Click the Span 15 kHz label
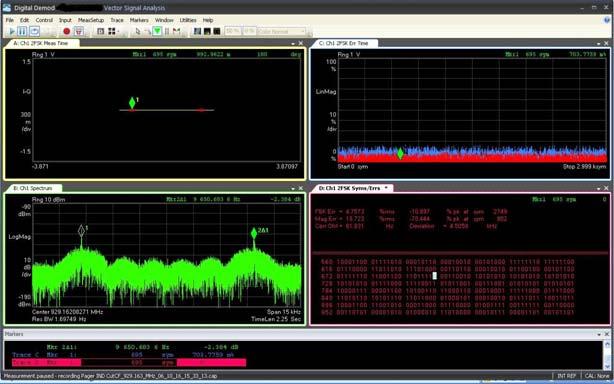 tap(284, 312)
